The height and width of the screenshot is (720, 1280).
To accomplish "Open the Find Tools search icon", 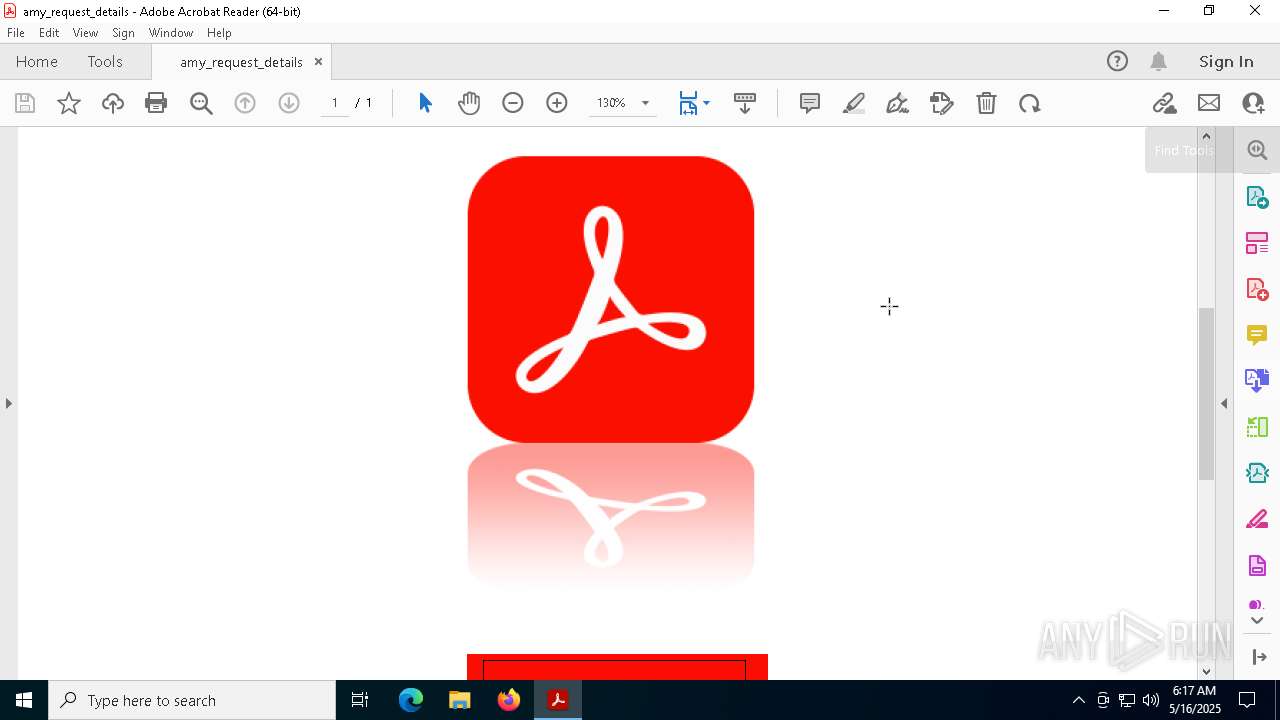I will pos(1257,150).
